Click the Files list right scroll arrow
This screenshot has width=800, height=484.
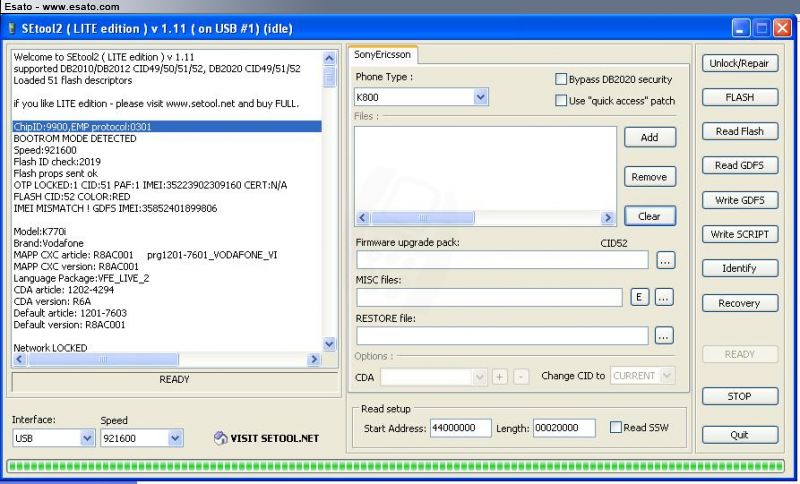pos(607,218)
